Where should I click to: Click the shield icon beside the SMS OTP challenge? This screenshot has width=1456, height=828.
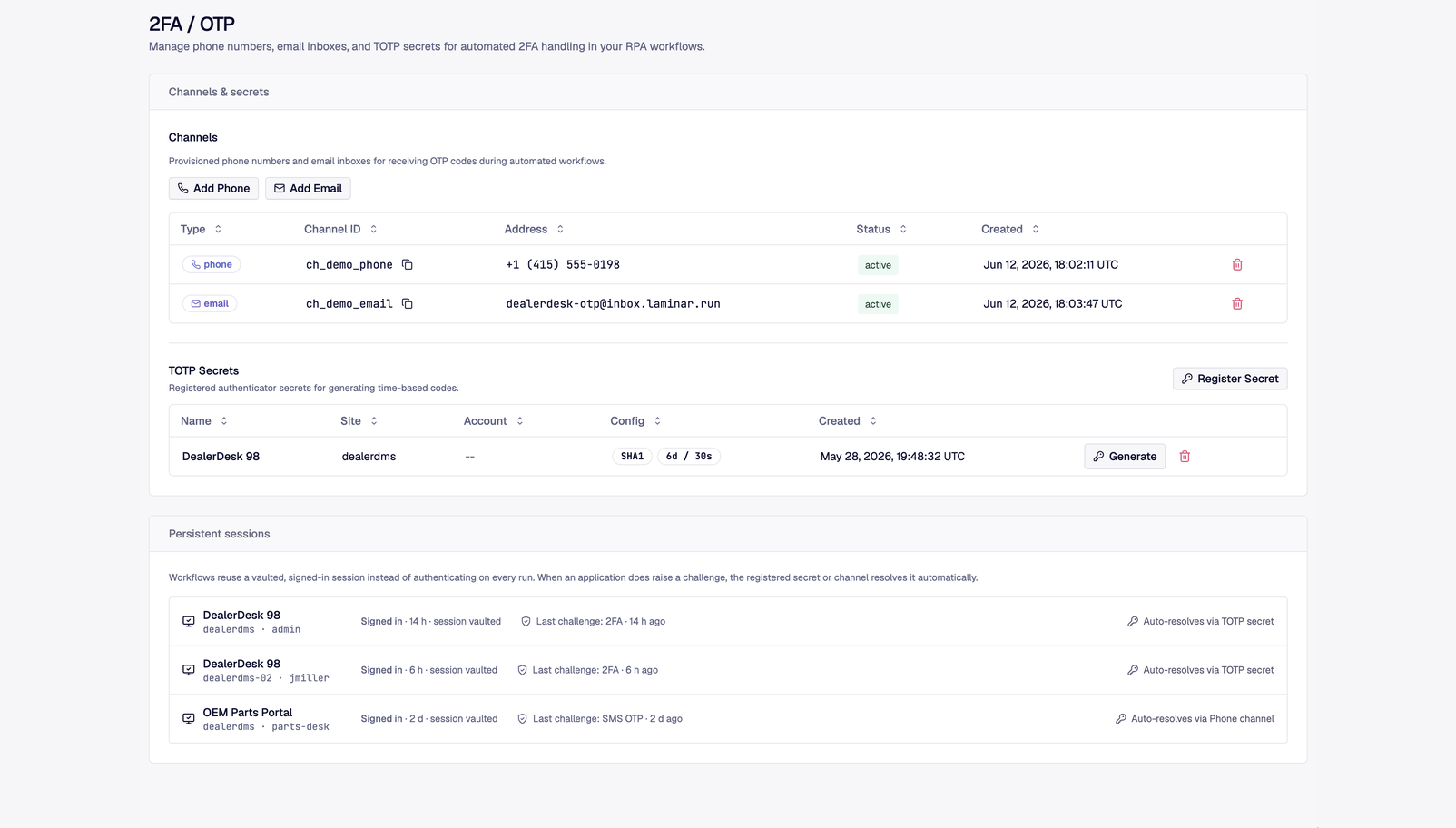[522, 719]
